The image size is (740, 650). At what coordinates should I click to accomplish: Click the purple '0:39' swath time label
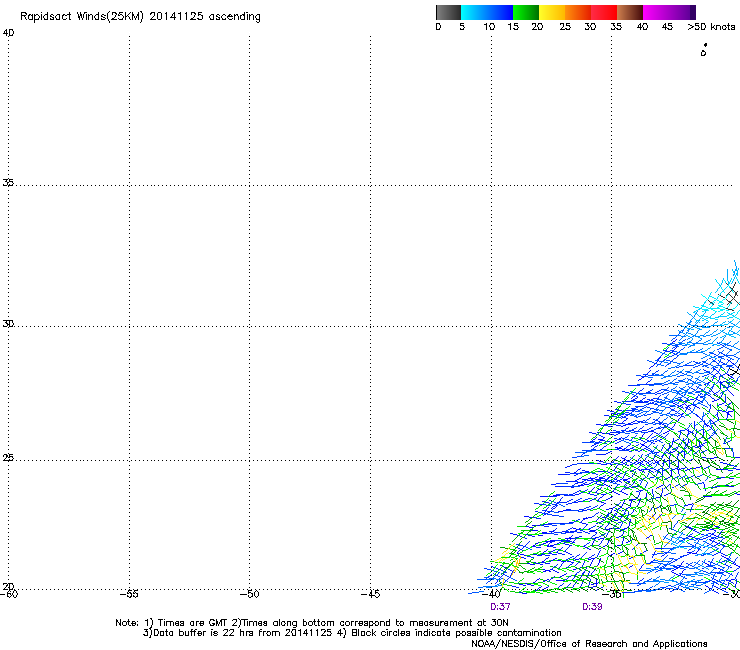[x=592, y=607]
